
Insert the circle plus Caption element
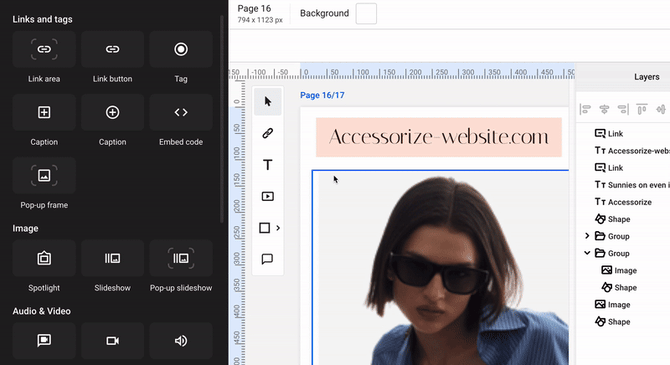coord(112,112)
